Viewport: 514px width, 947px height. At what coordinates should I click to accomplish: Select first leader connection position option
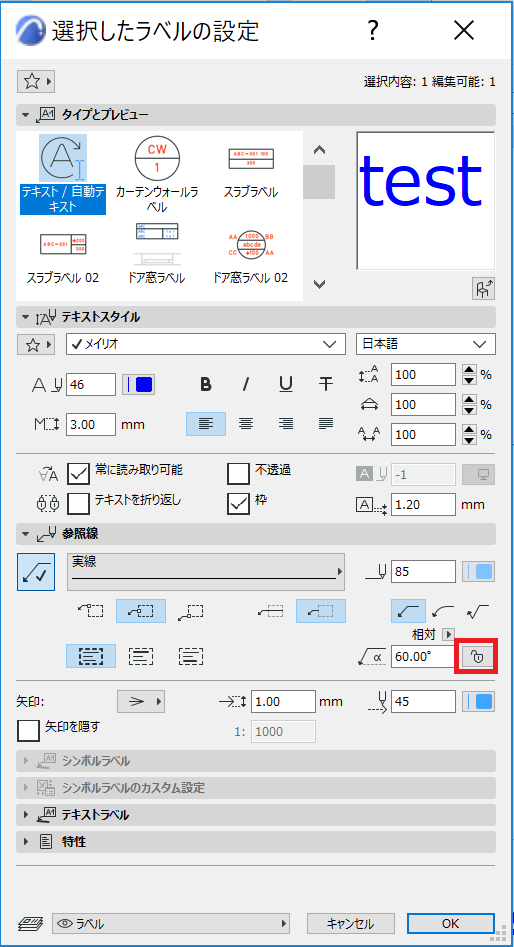(91, 611)
